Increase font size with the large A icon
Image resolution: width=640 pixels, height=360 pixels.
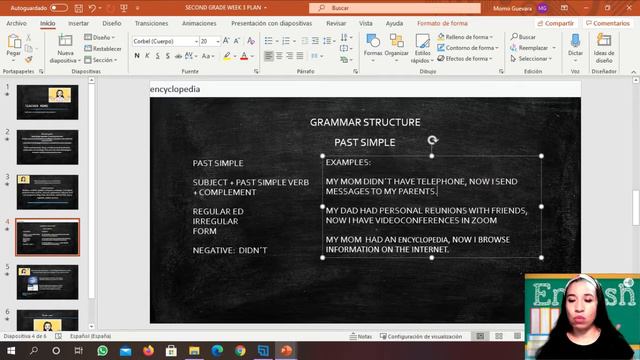(226, 41)
